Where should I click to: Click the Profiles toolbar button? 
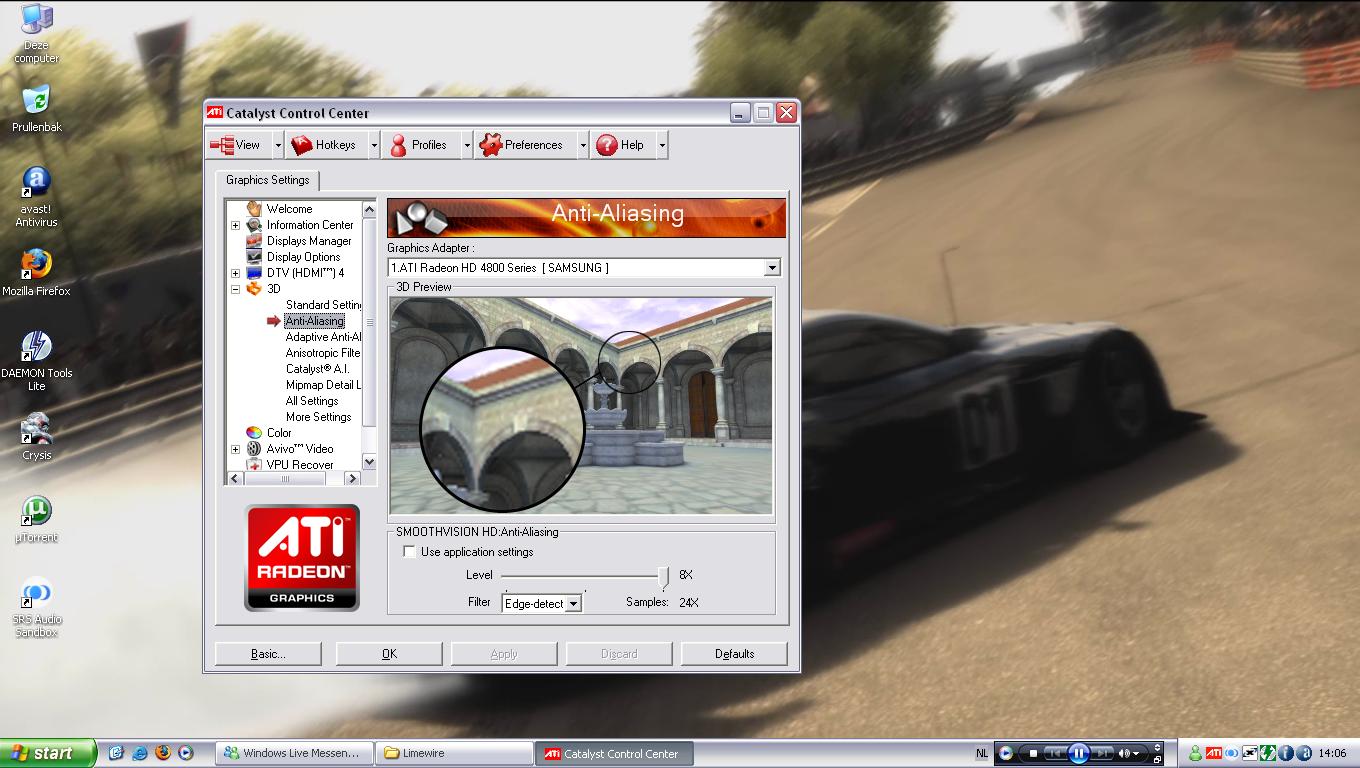coord(420,145)
